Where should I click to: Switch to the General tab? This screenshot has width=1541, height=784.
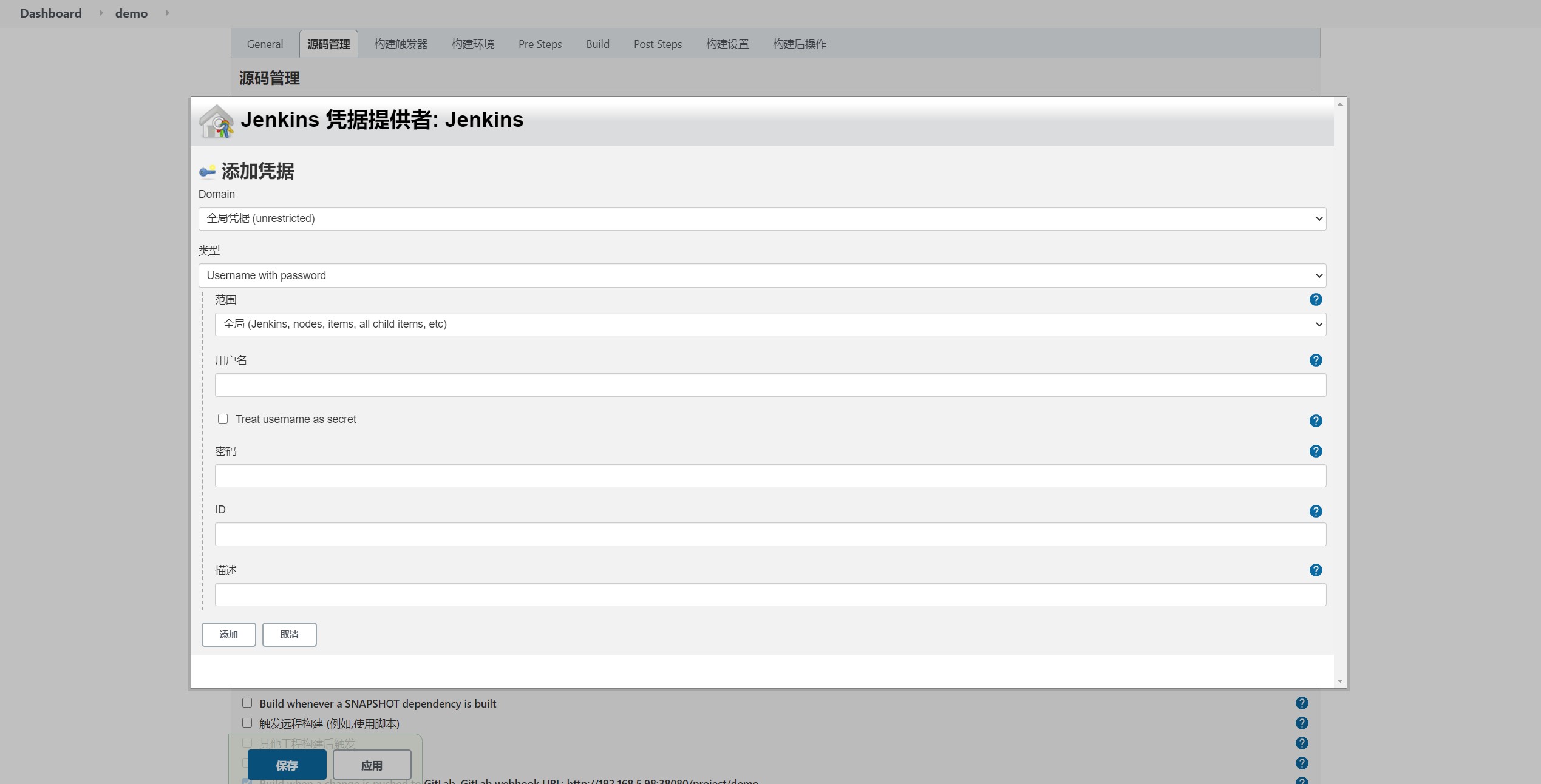coord(265,44)
